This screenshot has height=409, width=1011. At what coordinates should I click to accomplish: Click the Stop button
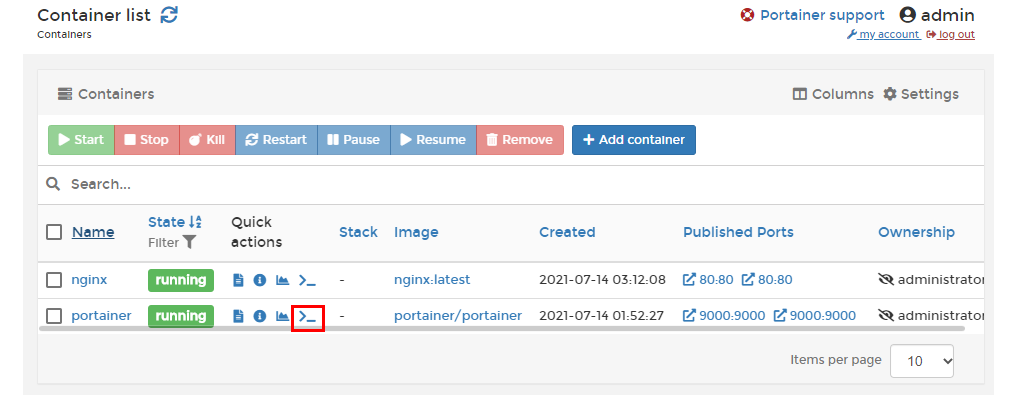click(x=146, y=140)
